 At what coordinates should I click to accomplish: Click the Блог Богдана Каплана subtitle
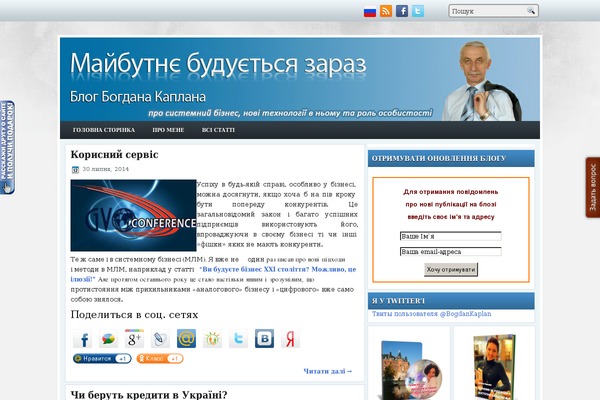[138, 96]
